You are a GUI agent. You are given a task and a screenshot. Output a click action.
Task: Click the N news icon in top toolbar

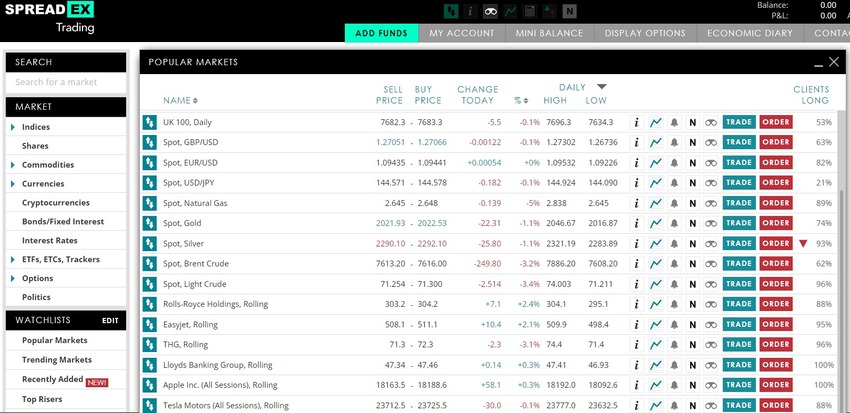(x=569, y=11)
